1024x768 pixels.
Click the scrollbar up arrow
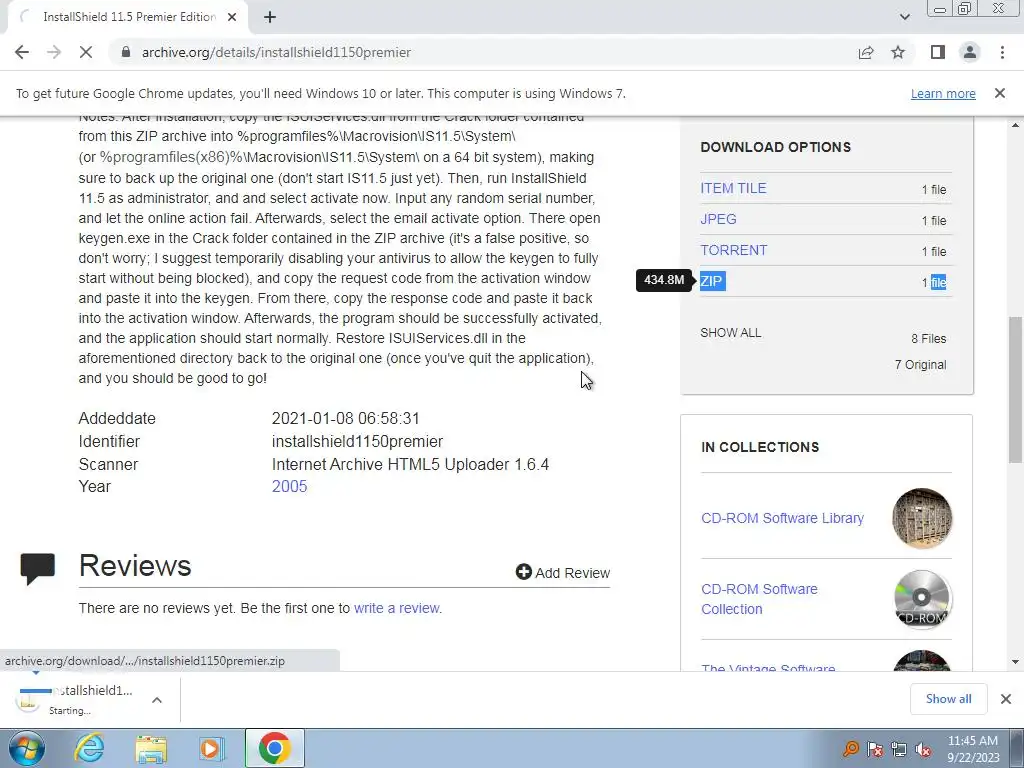coord(1016,125)
